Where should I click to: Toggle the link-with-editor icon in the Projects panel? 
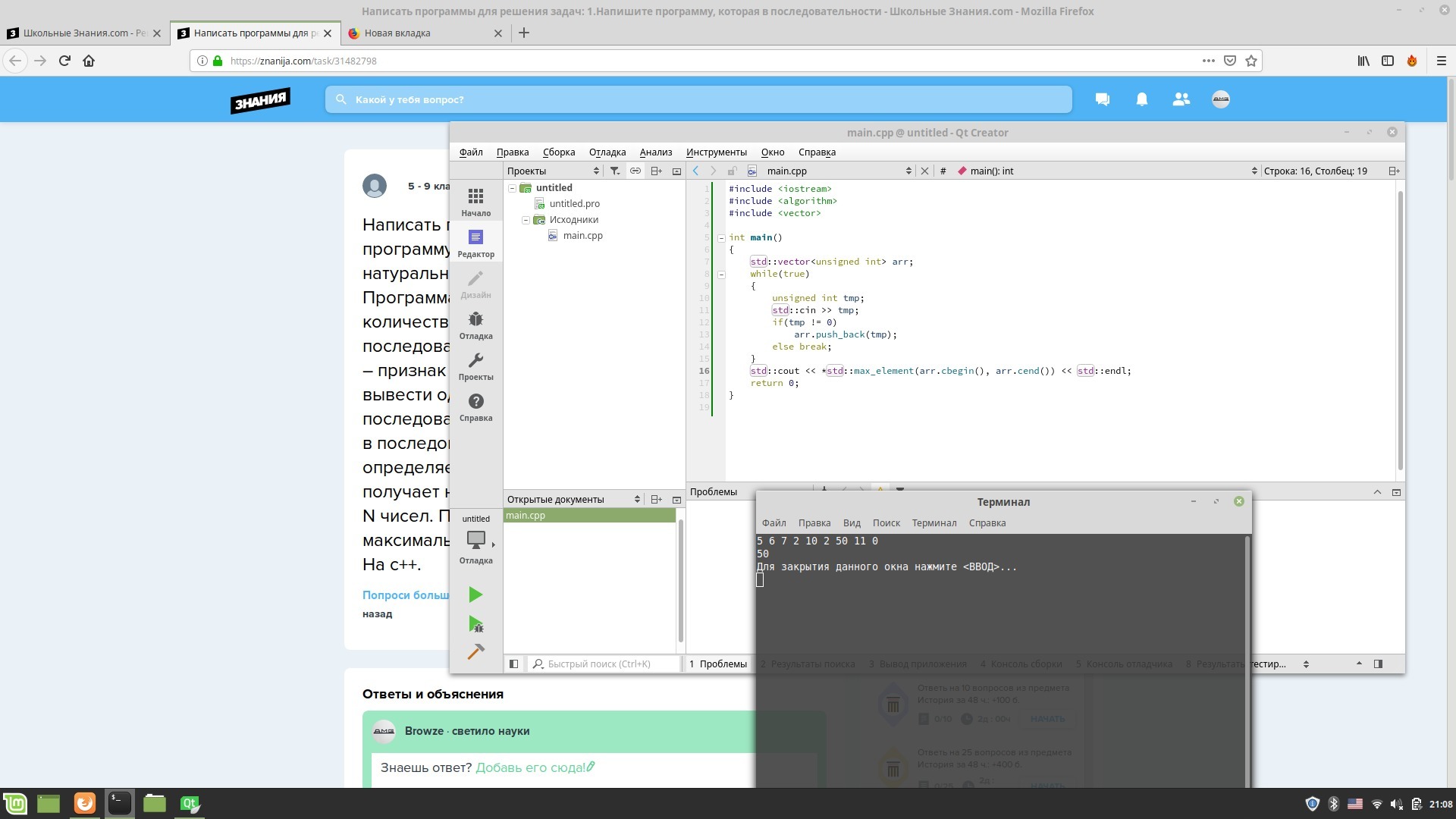point(635,171)
